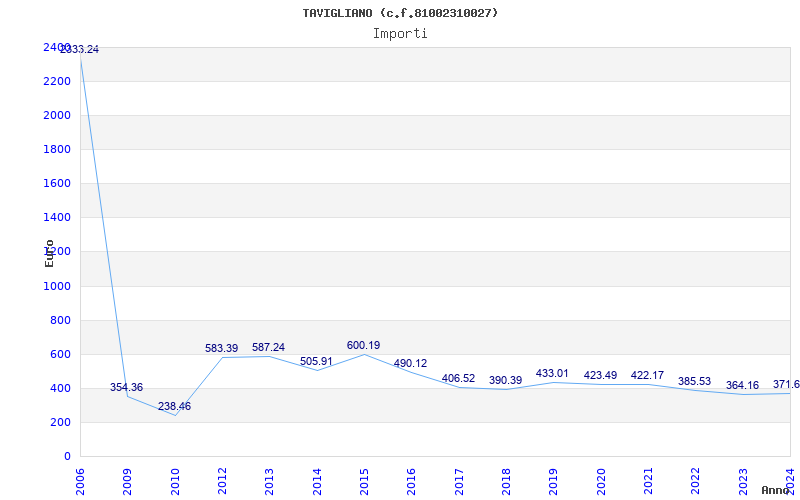Click the 2006 year tick label
Viewport: 800px width, 500px height.
[x=80, y=482]
